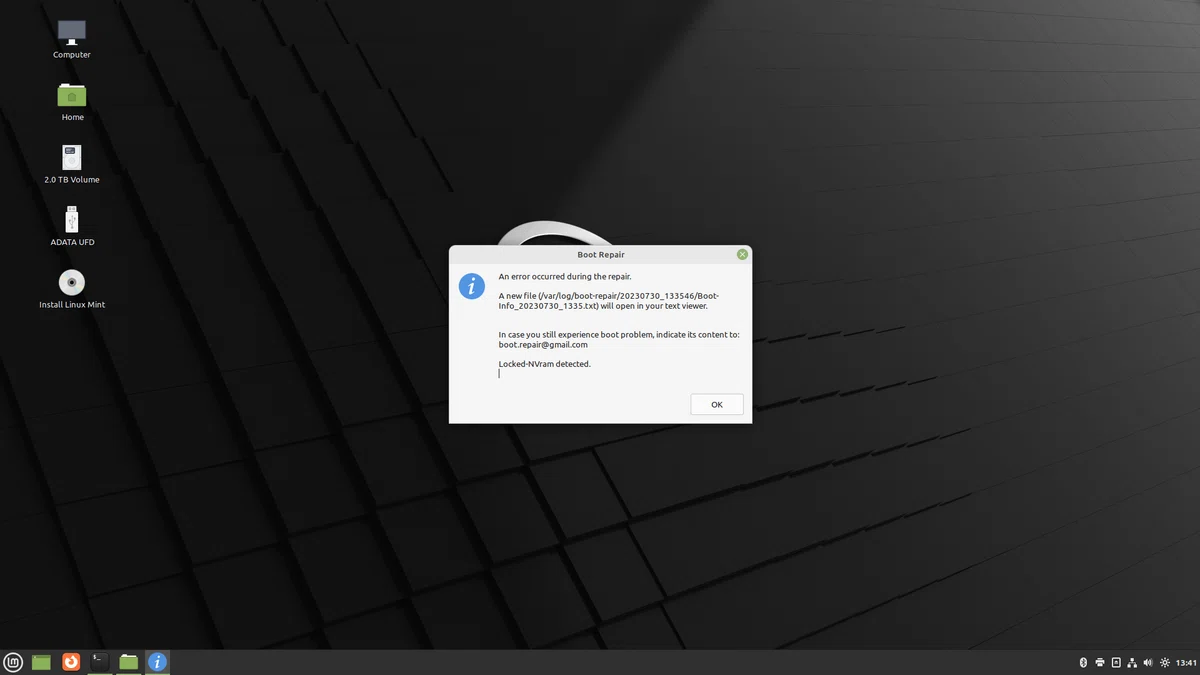The height and width of the screenshot is (675, 1200).
Task: Click 'An error occurred during the repair.' text
Action: pyautogui.click(x=565, y=276)
